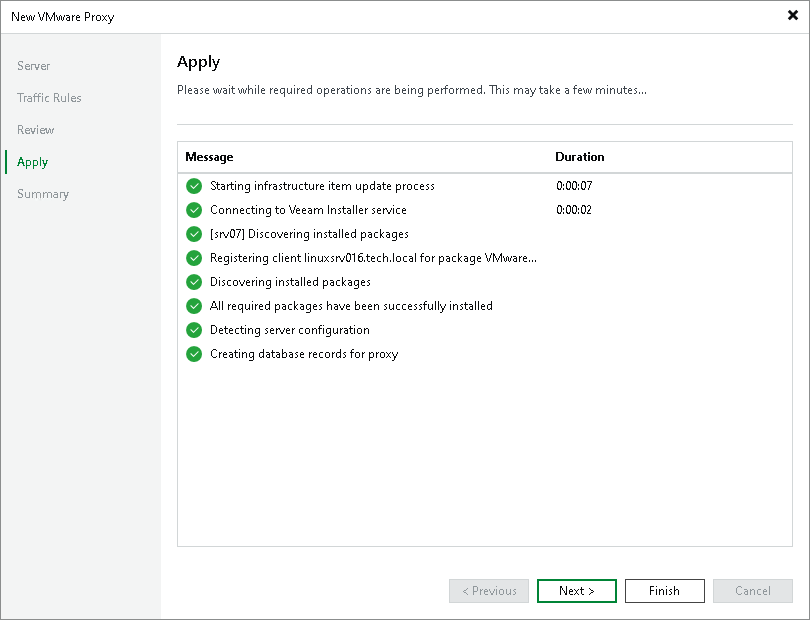Click the Message column header
The height and width of the screenshot is (620, 810).
coord(209,157)
